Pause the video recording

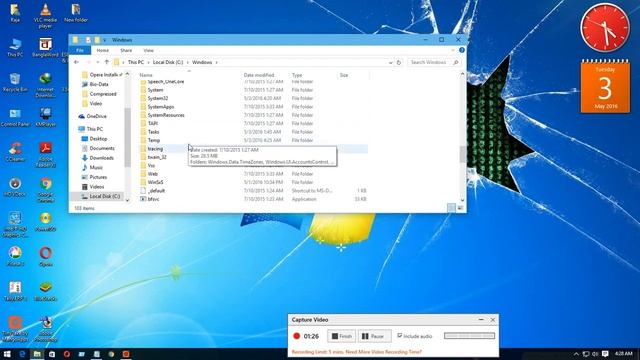coord(375,336)
